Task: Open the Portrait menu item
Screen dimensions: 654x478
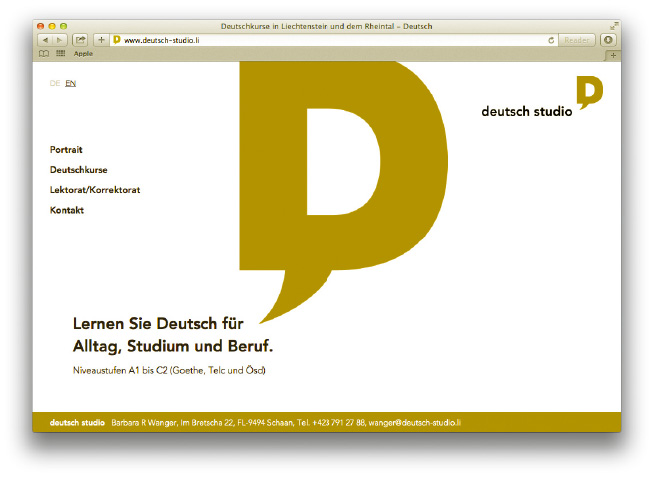Action: (66, 149)
